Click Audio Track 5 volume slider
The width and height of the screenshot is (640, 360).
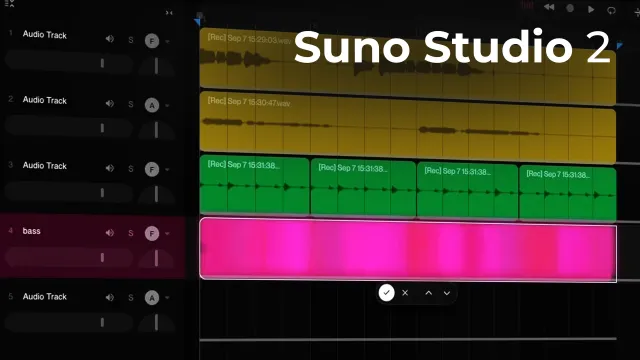[x=69, y=322]
